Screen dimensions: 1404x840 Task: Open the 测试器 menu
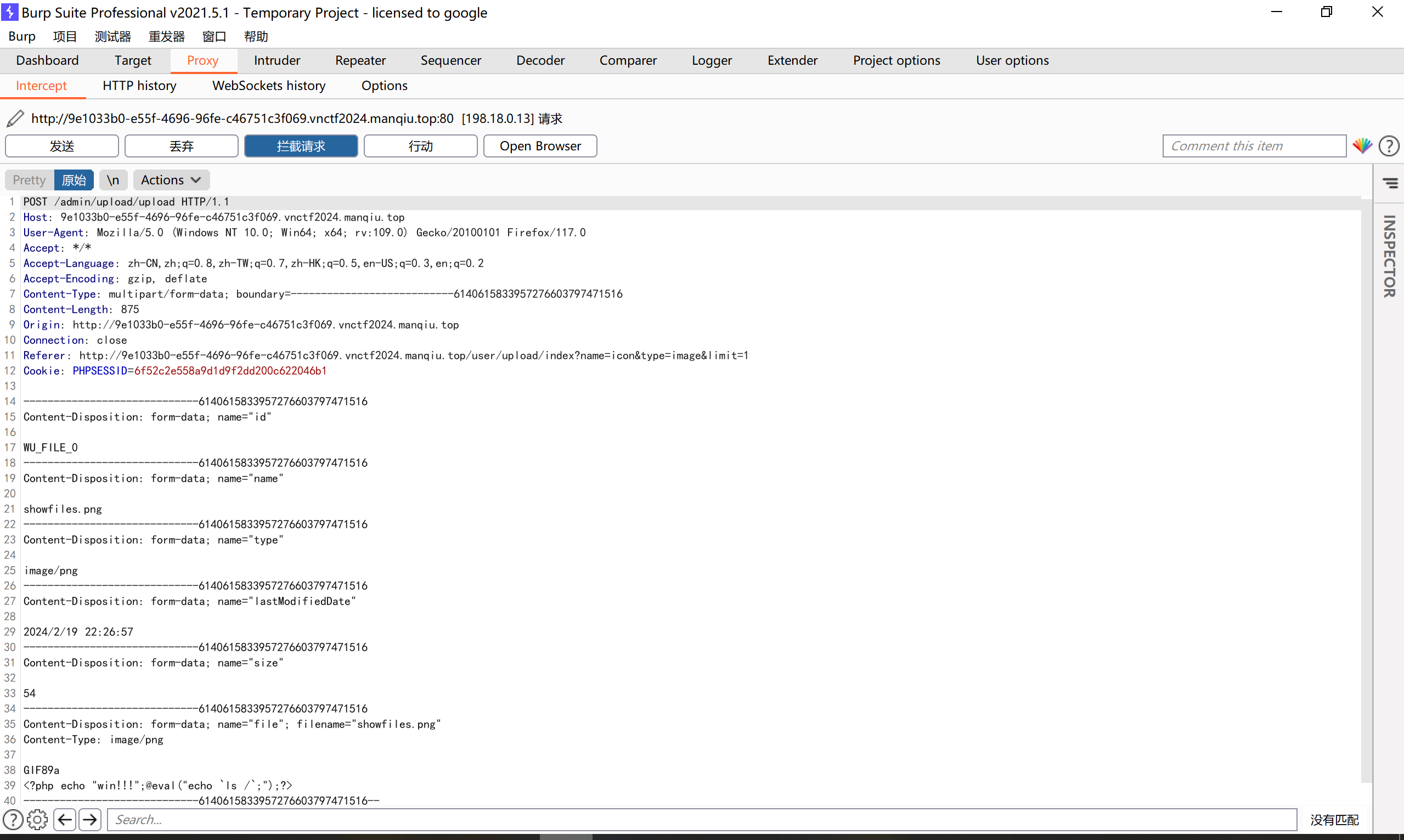pos(112,36)
